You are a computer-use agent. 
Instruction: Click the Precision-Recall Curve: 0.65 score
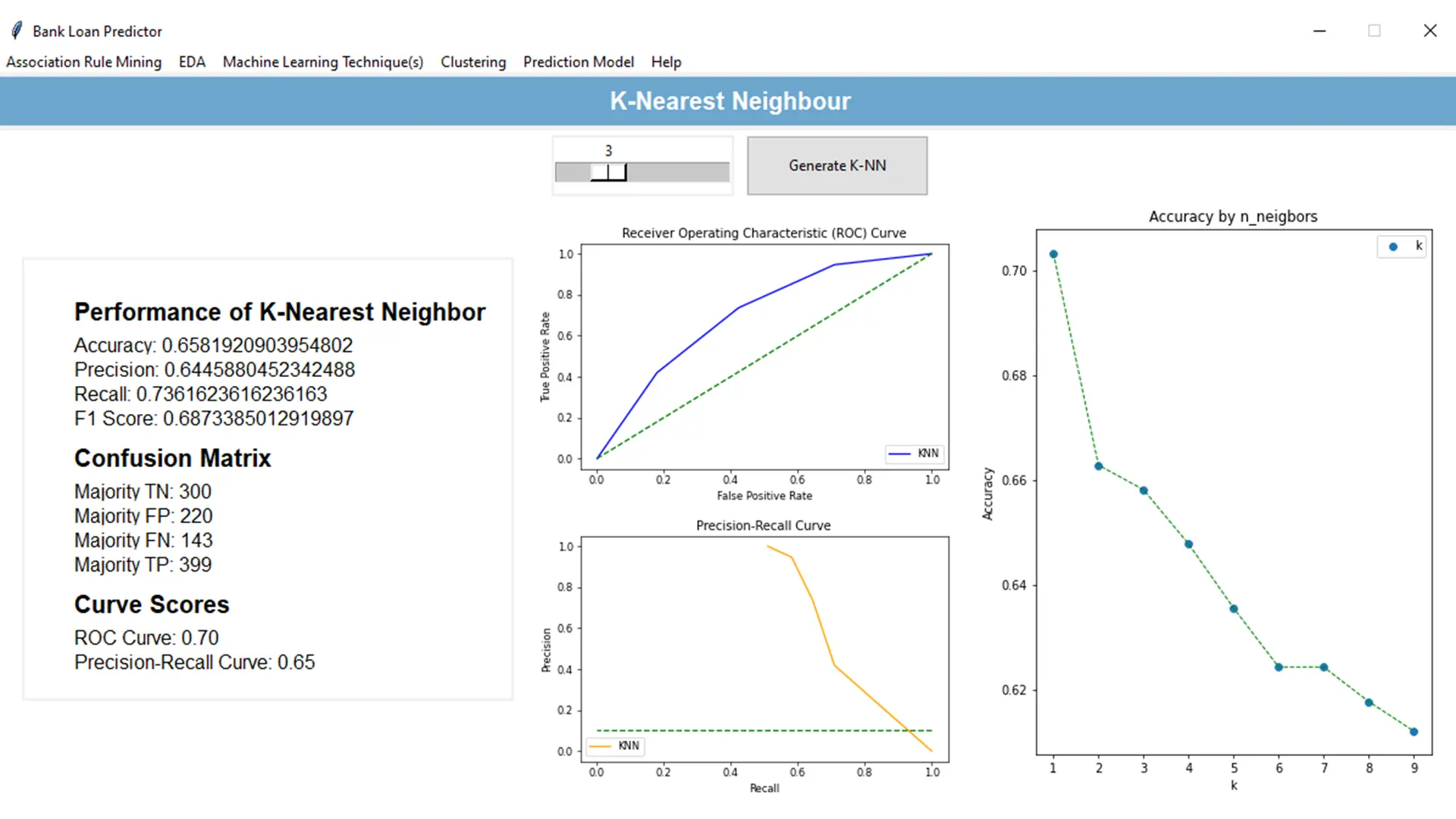(x=194, y=662)
